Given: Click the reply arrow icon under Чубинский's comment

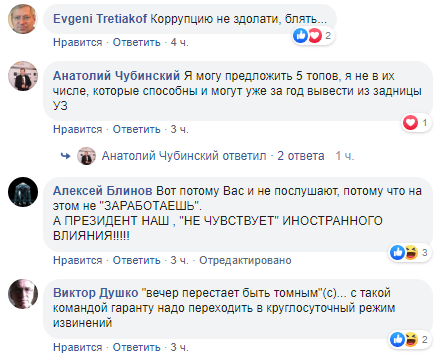Looking at the screenshot, I should click(x=66, y=156).
